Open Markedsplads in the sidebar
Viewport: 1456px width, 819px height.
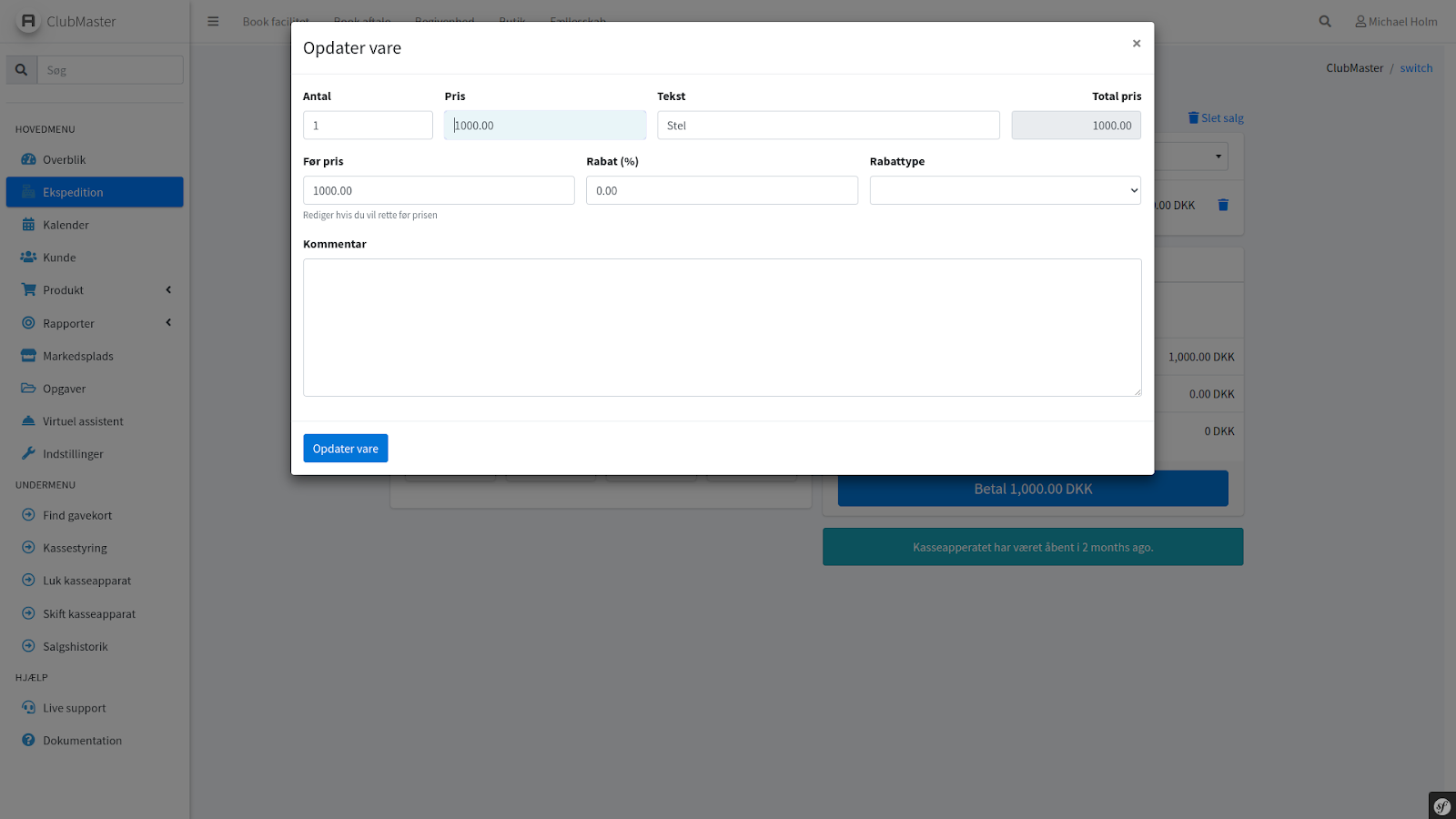pyautogui.click(x=77, y=356)
